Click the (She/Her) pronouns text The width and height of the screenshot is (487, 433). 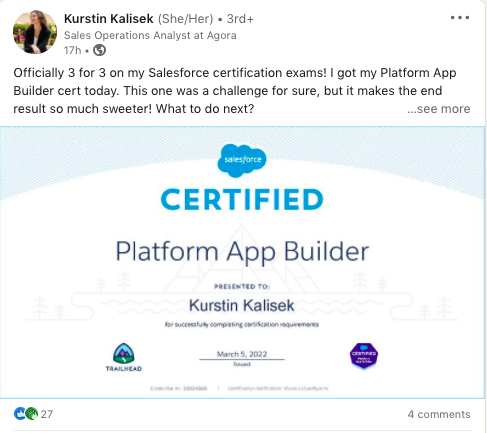[185, 19]
